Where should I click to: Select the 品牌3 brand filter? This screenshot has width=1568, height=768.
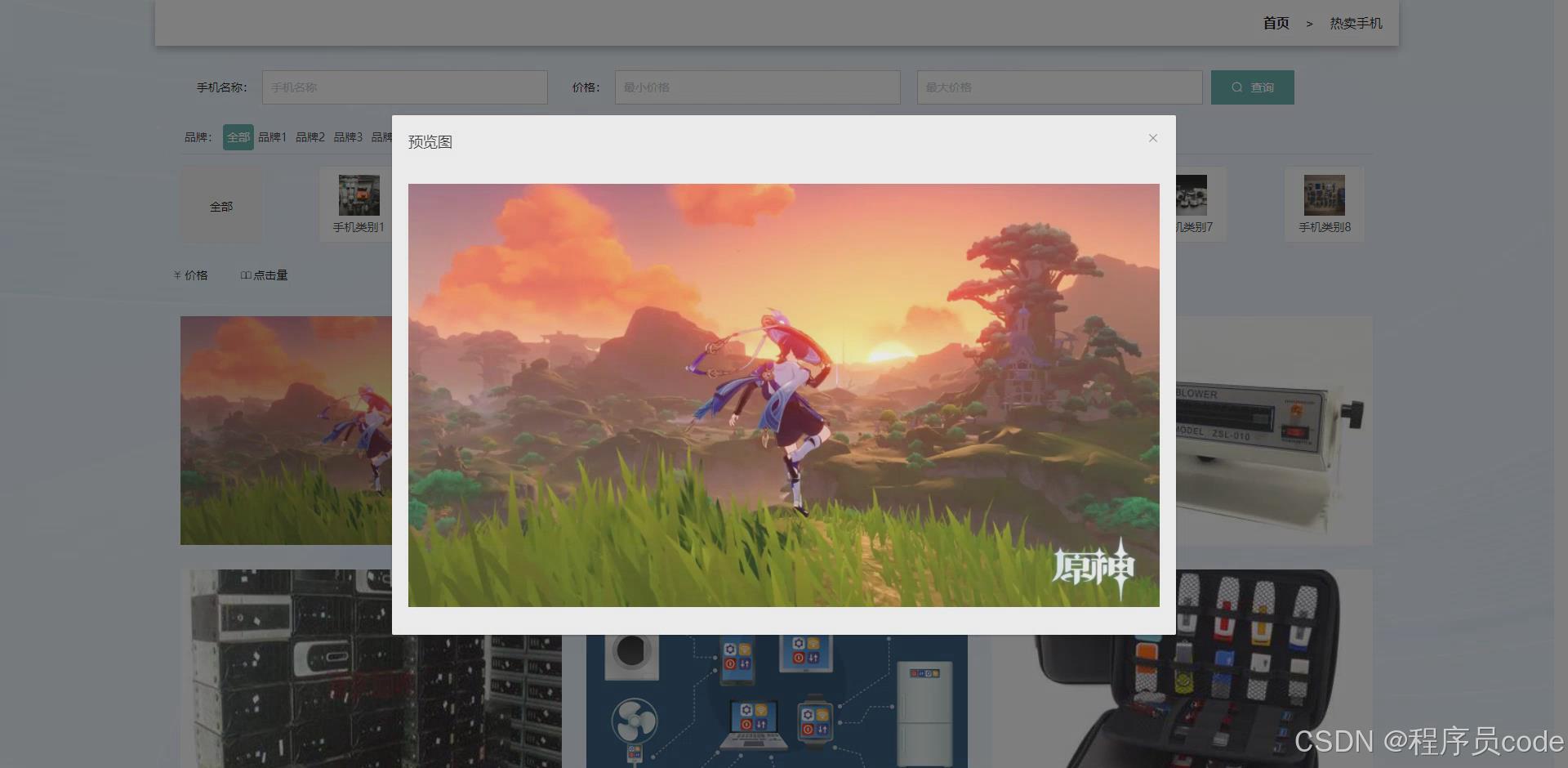tap(347, 136)
